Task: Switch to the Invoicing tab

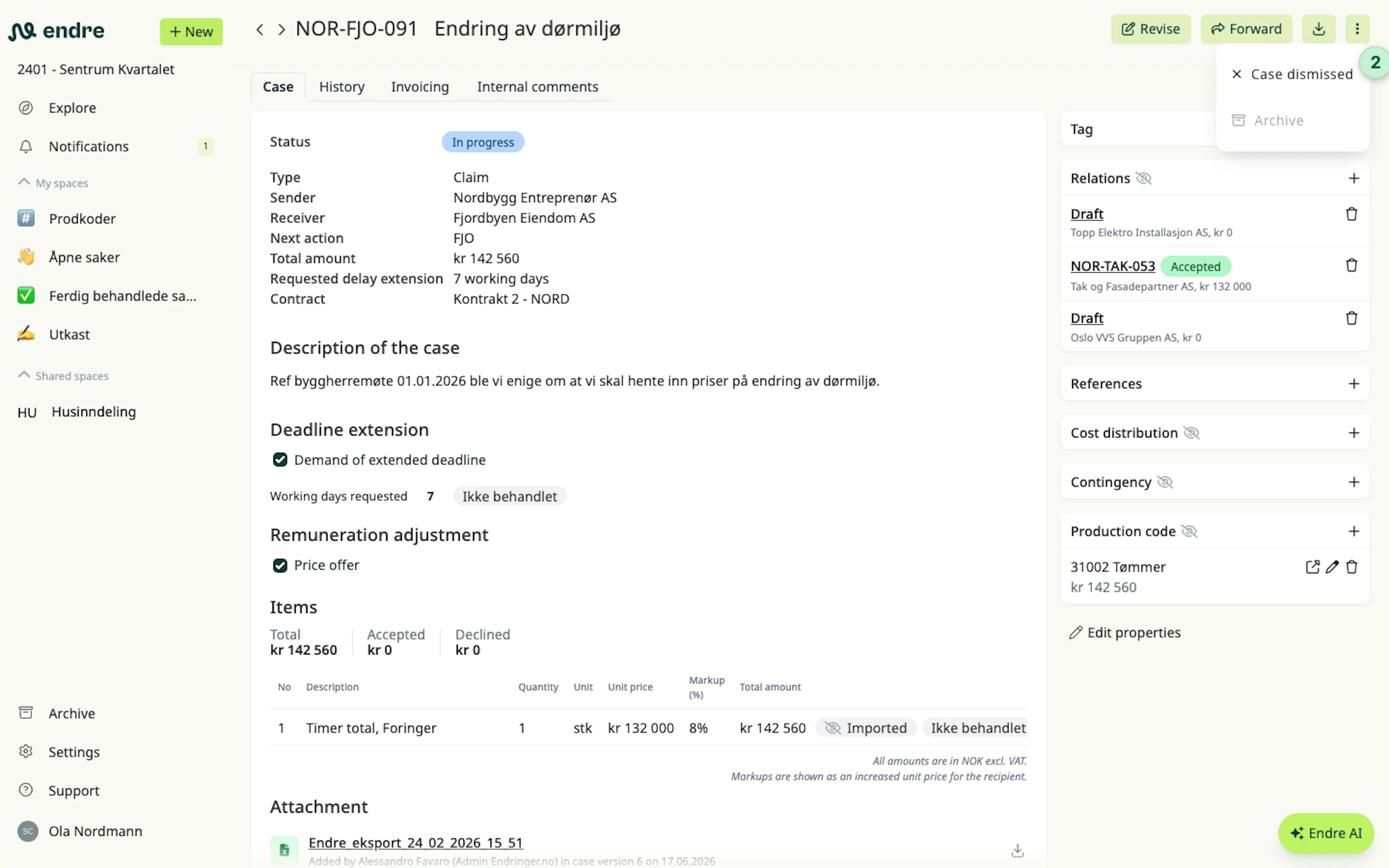Action: 420,87
